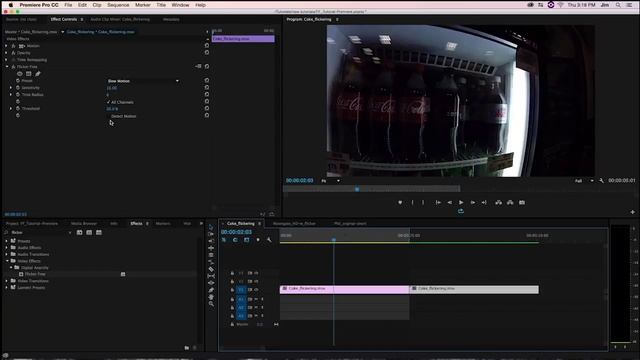Toggle animation stopwatch for Sensitivity
The height and width of the screenshot is (360, 640).
(18, 88)
